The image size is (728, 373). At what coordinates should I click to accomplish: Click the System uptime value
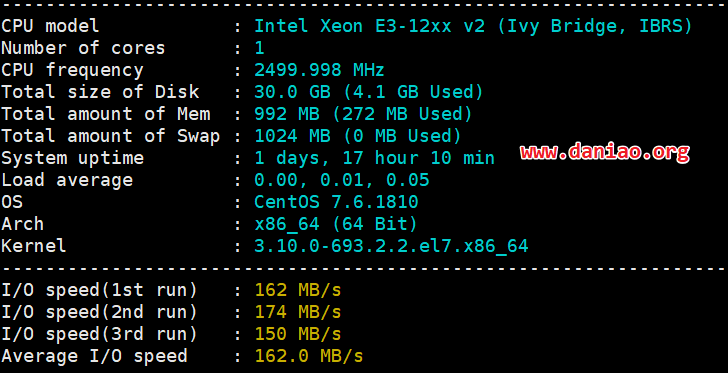pyautogui.click(x=374, y=158)
